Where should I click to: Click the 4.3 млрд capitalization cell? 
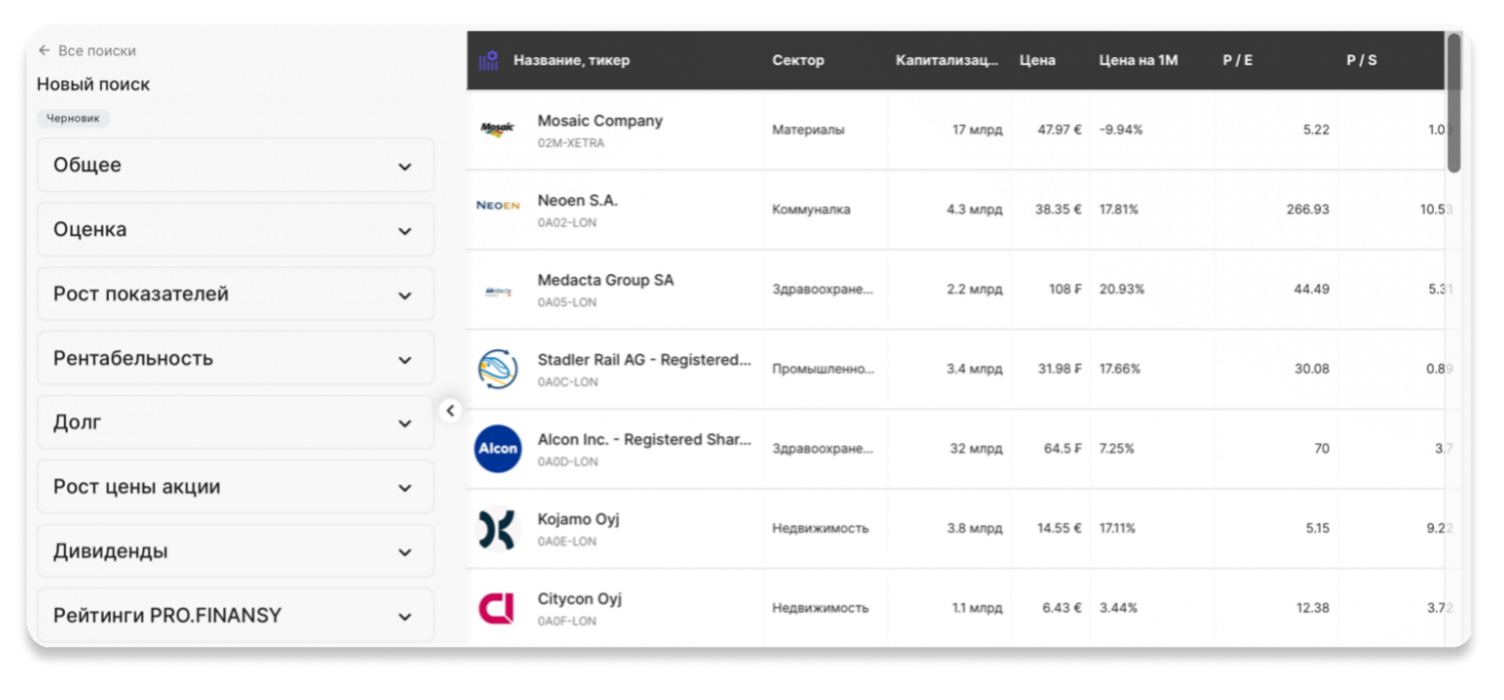pyautogui.click(x=974, y=210)
